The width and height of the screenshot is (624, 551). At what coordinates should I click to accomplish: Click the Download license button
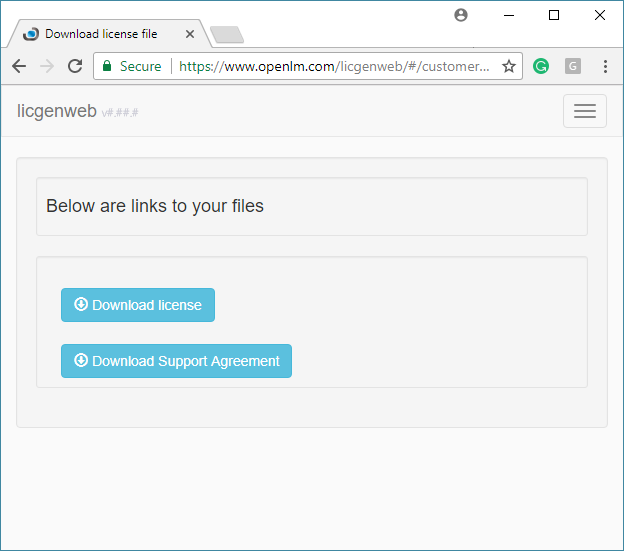tap(138, 305)
